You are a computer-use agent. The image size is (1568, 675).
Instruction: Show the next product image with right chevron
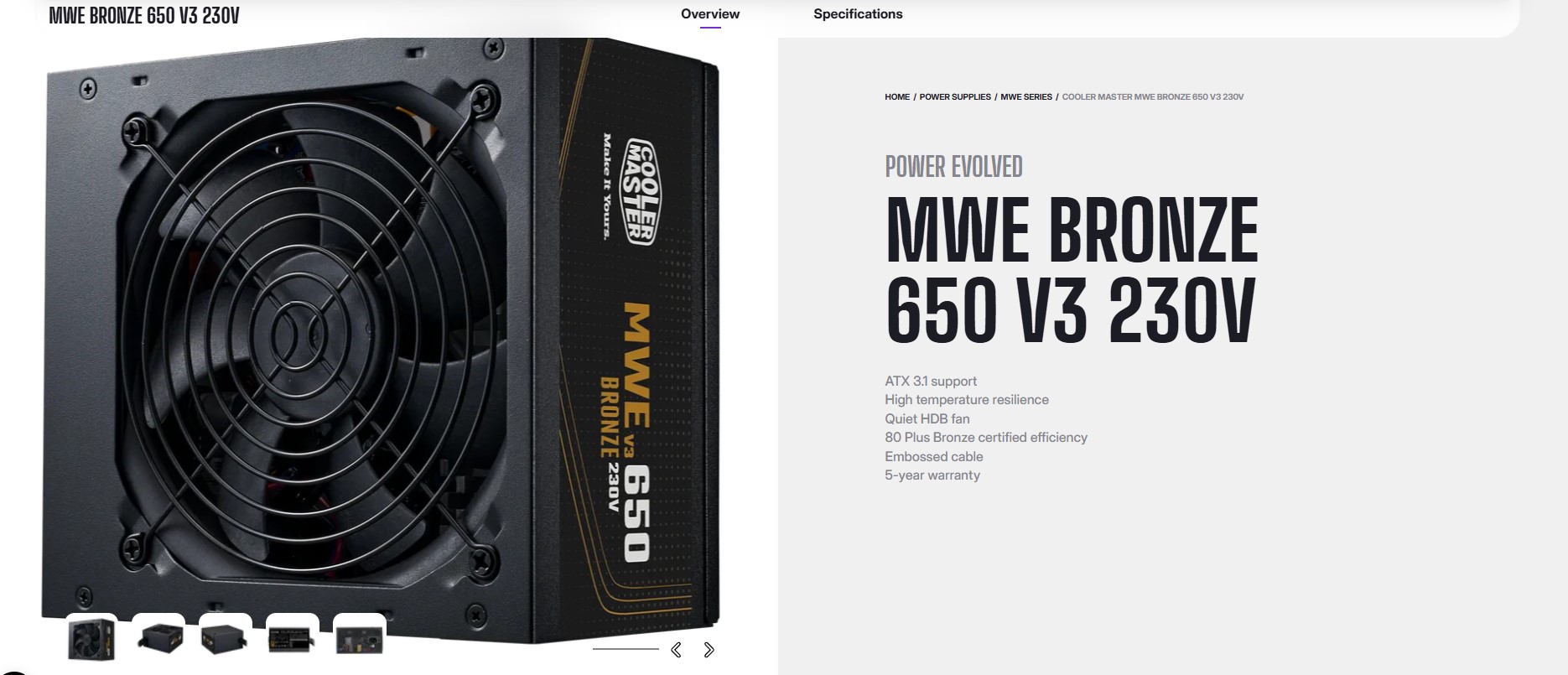point(709,650)
